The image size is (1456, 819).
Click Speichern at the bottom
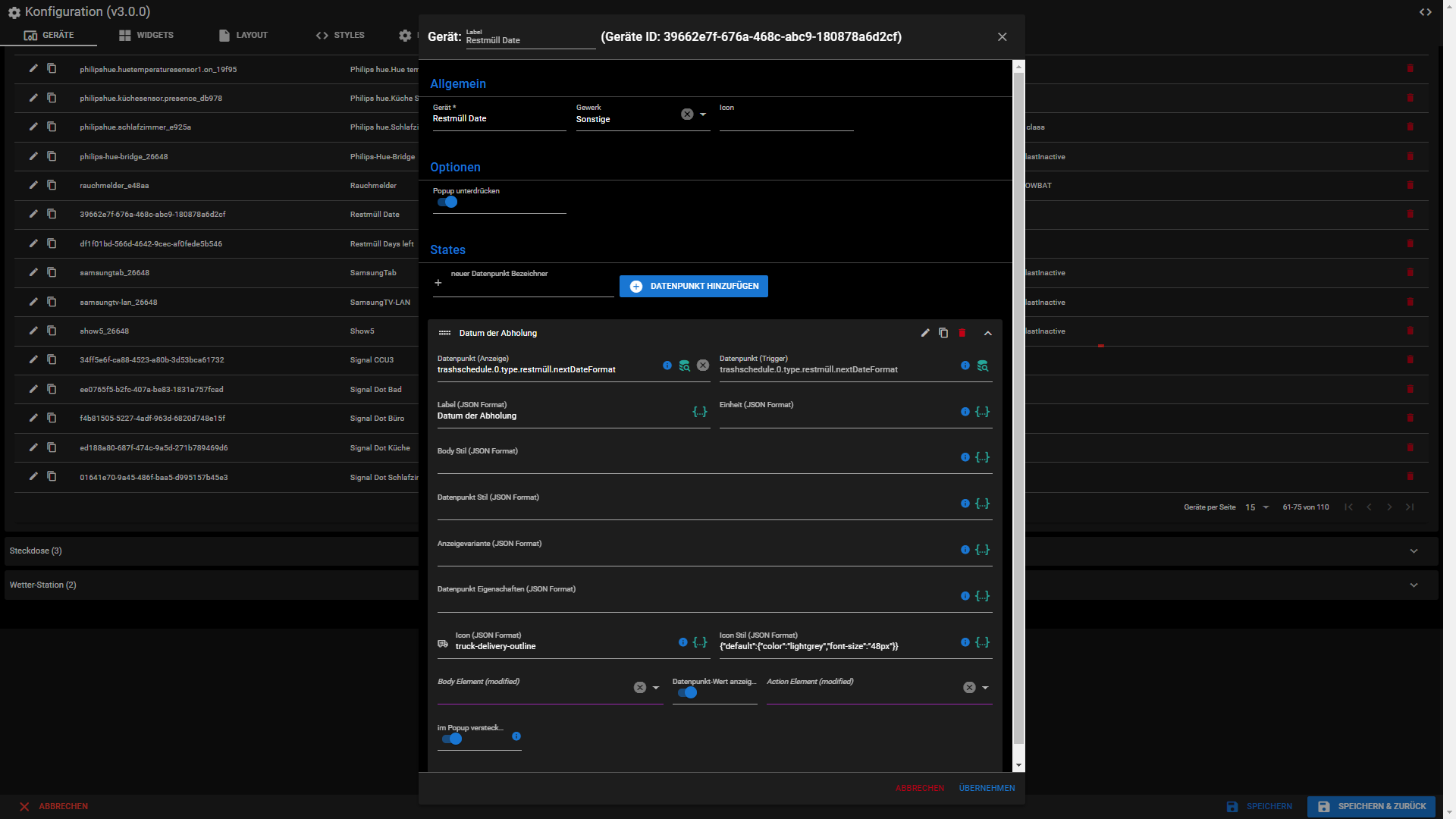pos(1260,807)
